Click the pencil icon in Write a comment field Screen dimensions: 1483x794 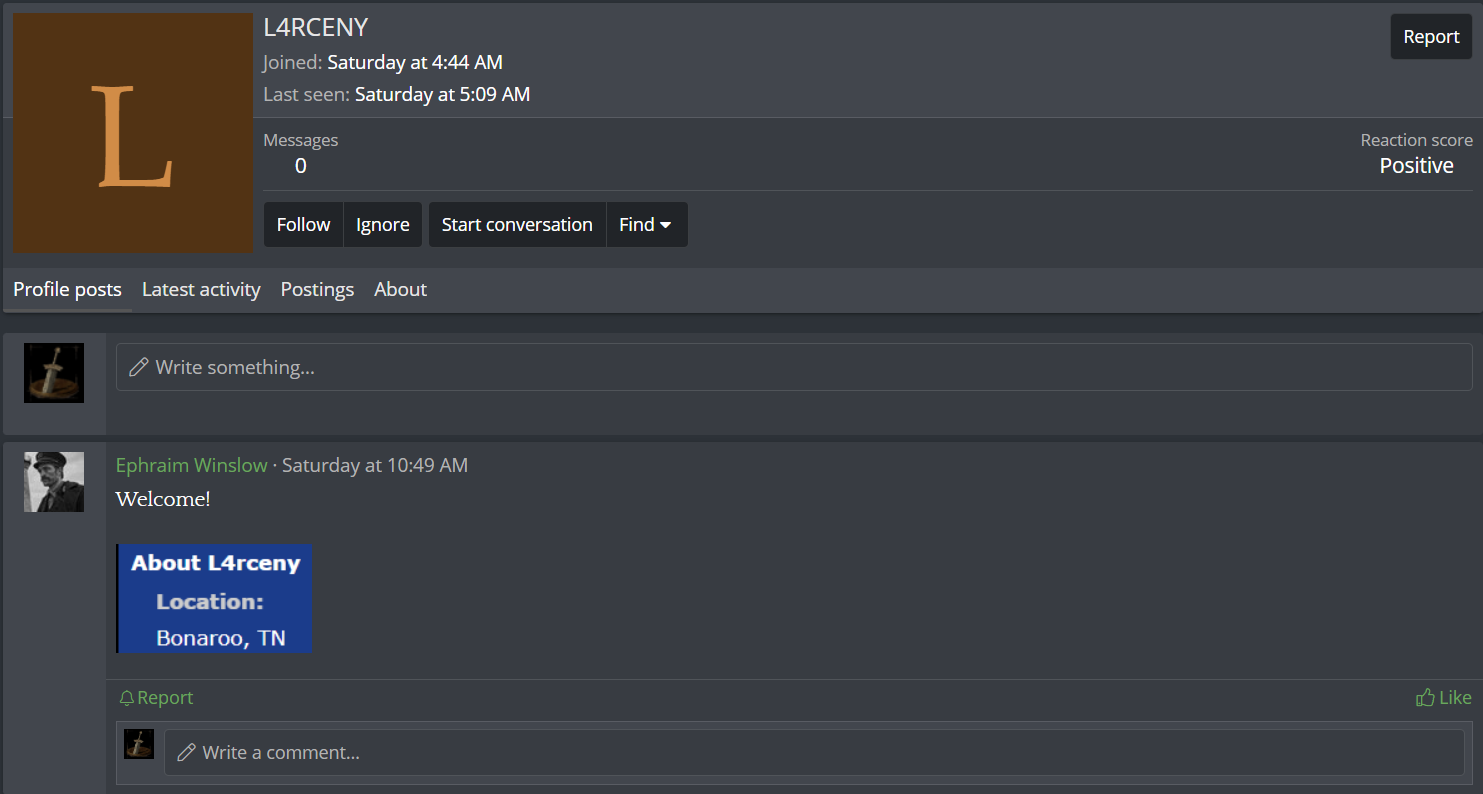coord(186,752)
